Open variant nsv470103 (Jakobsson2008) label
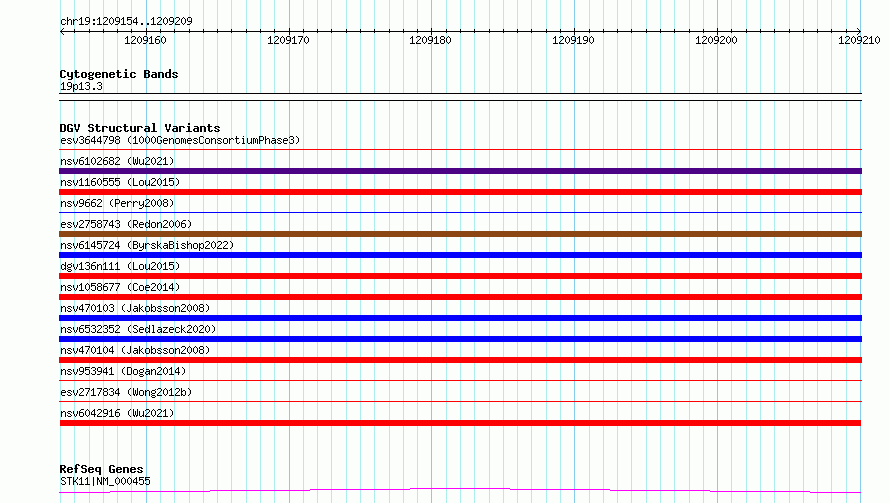The width and height of the screenshot is (890, 503). point(135,308)
